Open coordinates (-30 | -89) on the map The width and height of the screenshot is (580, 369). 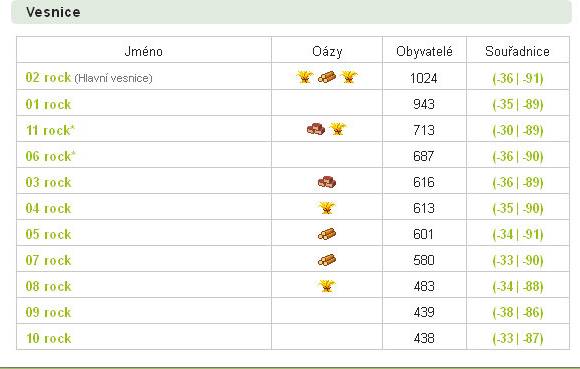pos(517,130)
